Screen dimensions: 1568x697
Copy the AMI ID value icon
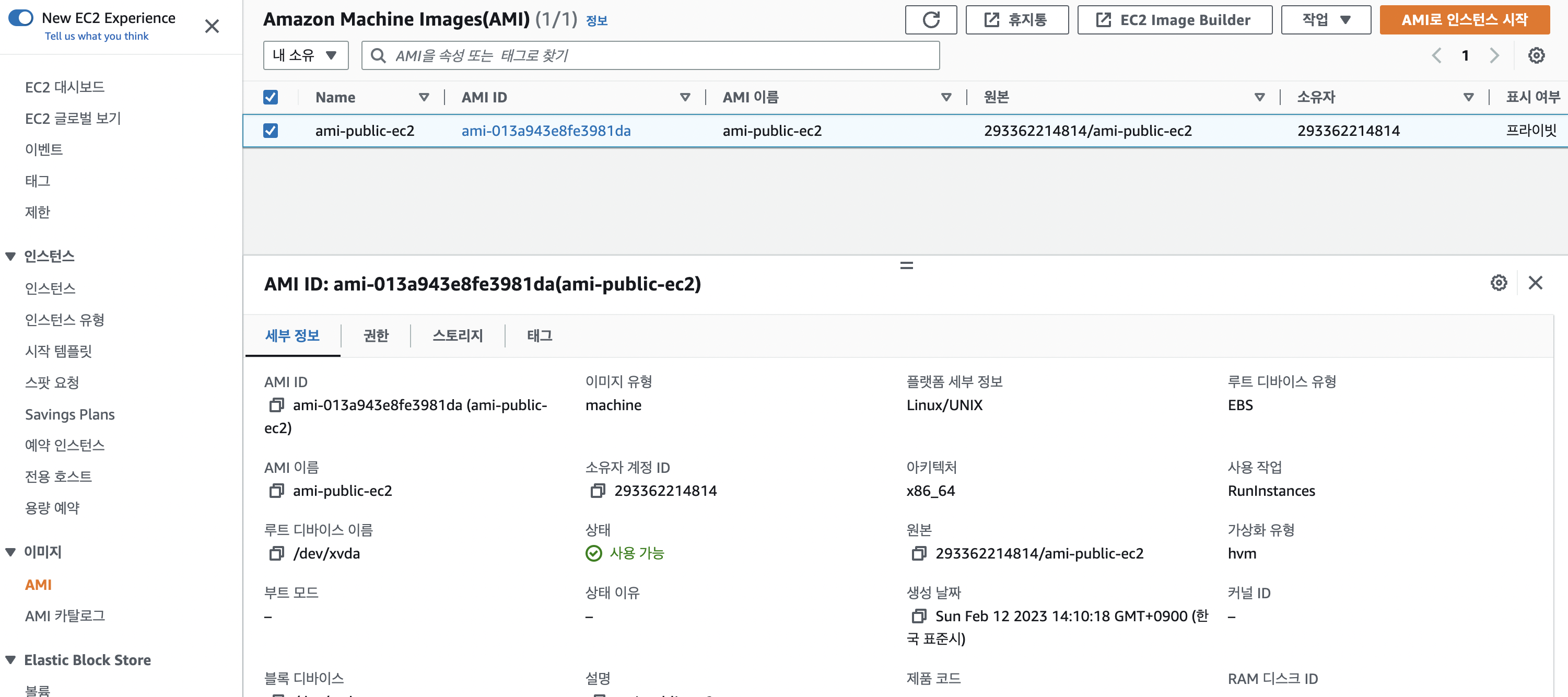(276, 405)
